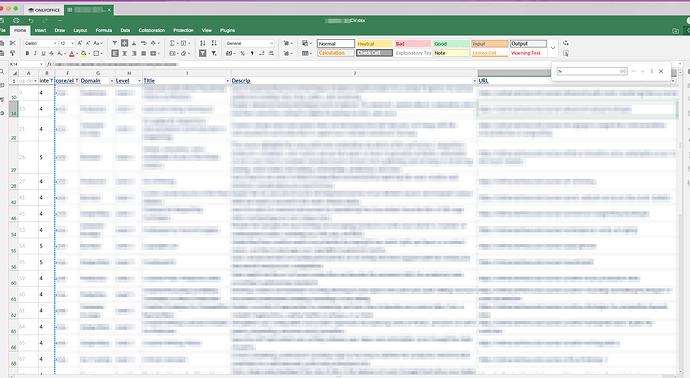Open the Calibri font name dropdown
The height and width of the screenshot is (378, 690).
coord(40,43)
